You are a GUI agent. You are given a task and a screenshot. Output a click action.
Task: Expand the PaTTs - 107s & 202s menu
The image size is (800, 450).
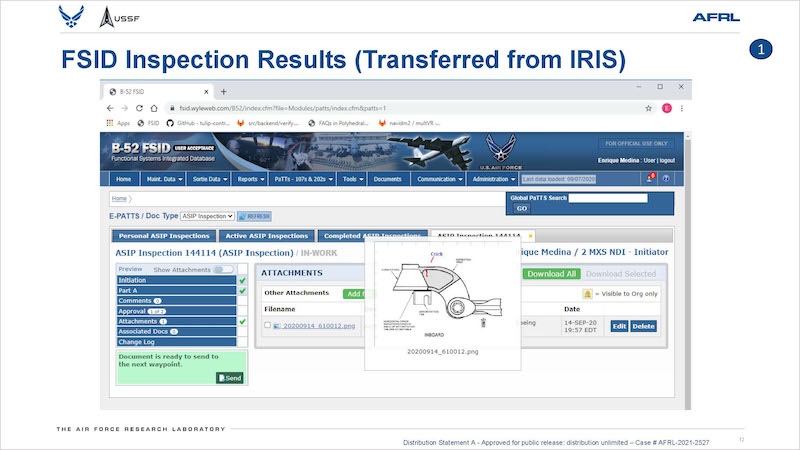[303, 179]
